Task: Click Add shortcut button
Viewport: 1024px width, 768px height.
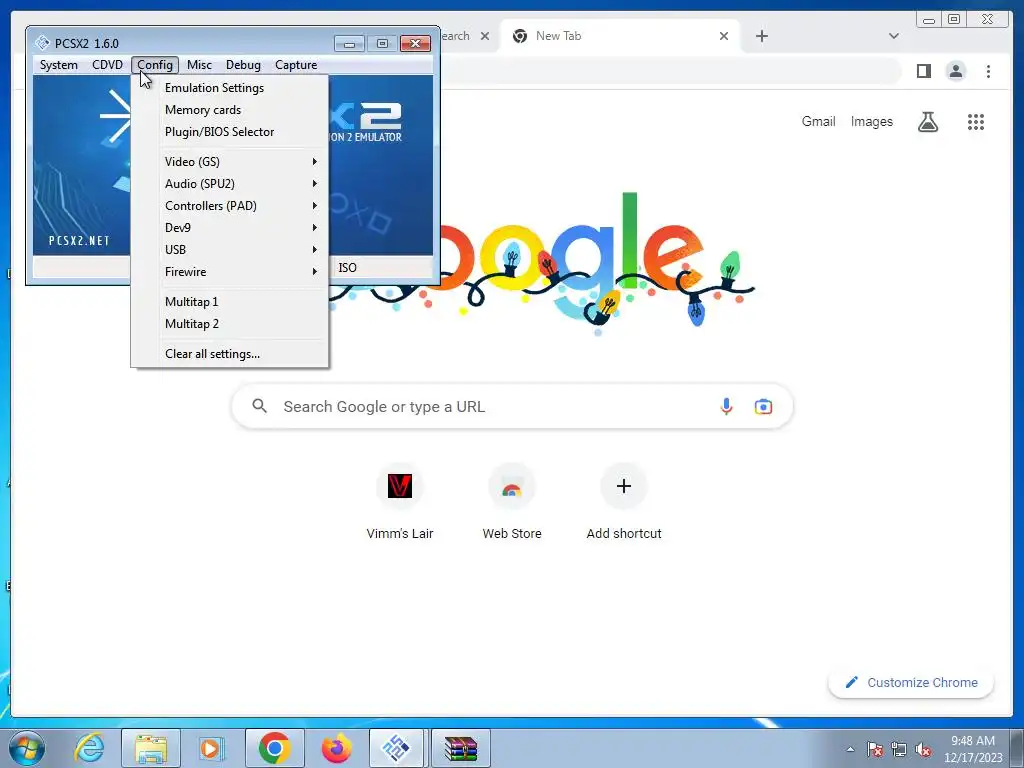Action: tap(624, 502)
